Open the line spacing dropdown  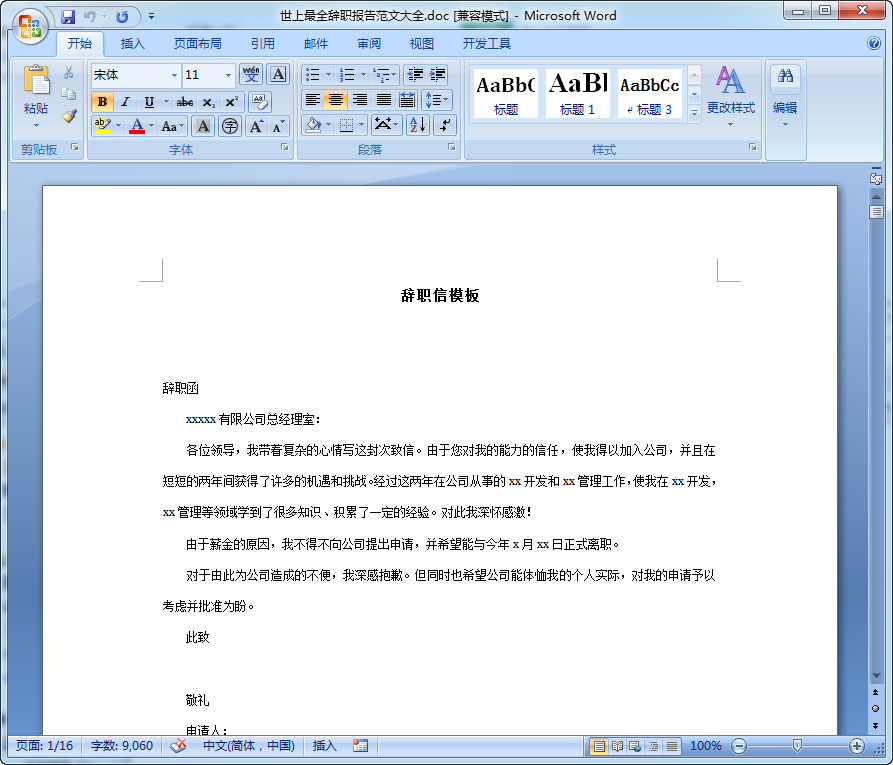[x=437, y=100]
